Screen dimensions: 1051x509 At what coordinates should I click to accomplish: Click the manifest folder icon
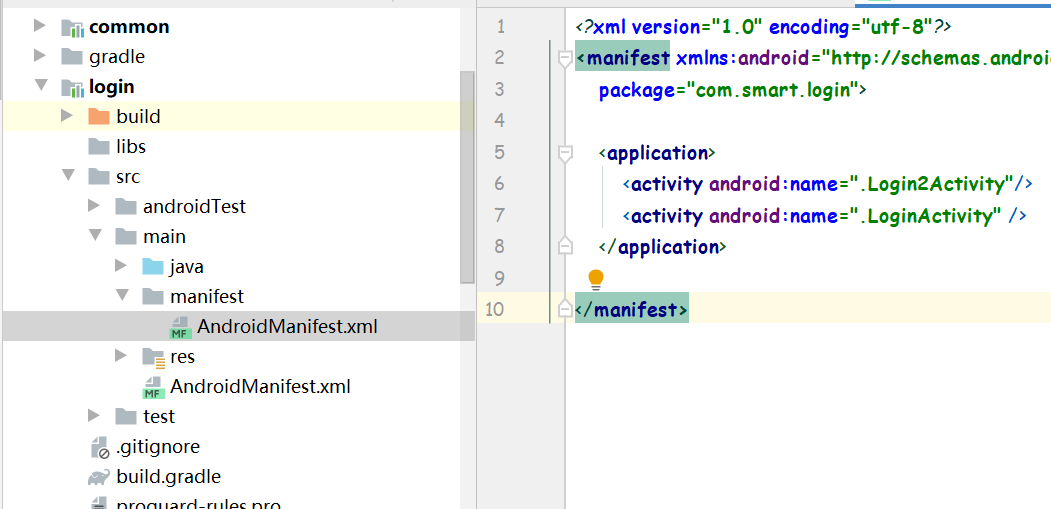[153, 296]
